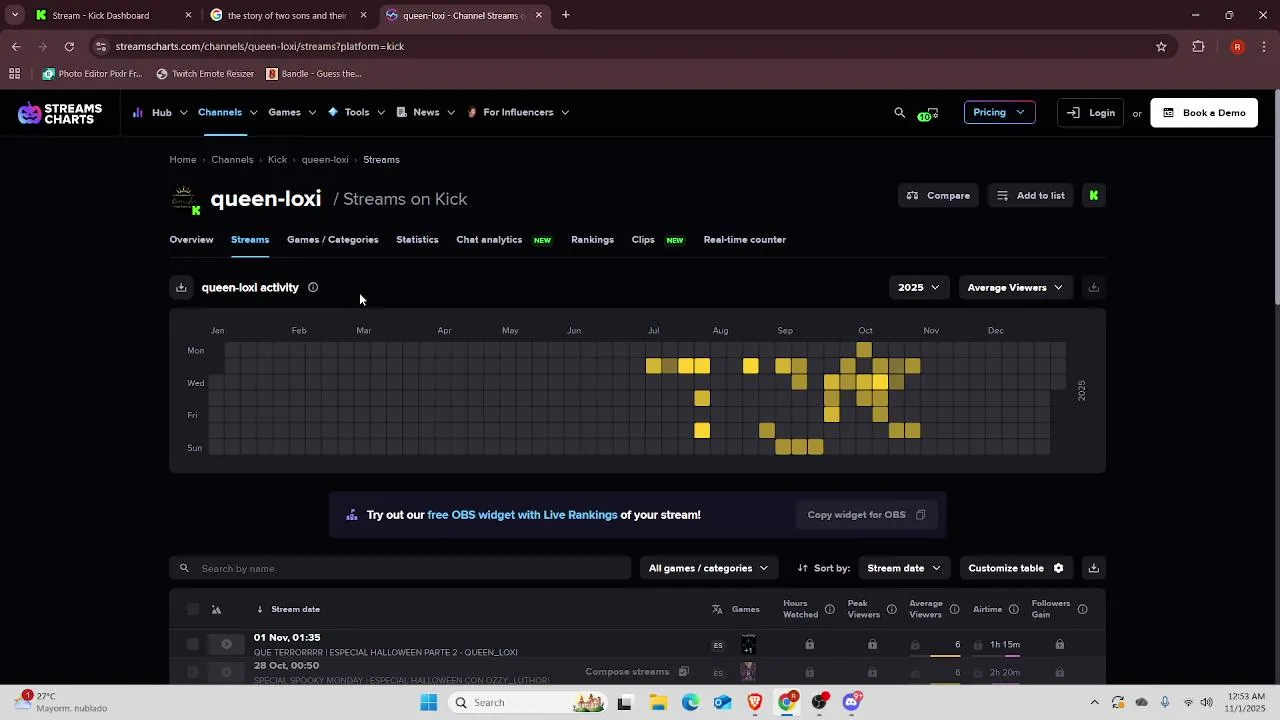This screenshot has width=1280, height=720.
Task: Open Chrome apps grid in bookmarks bar
Action: [x=14, y=74]
